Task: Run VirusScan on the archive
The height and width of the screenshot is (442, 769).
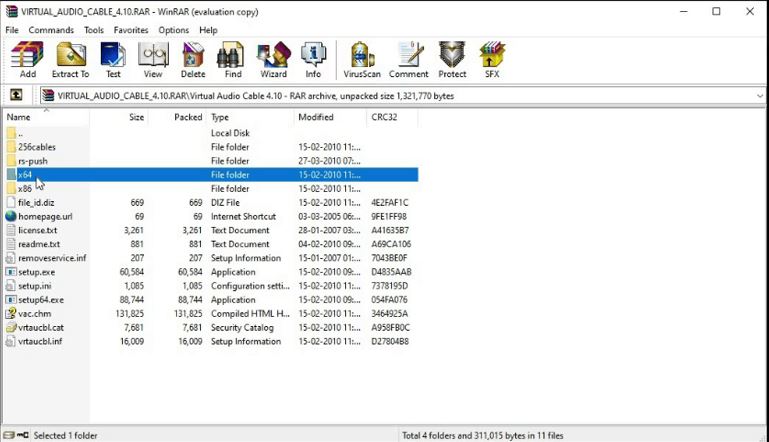Action: tap(362, 60)
